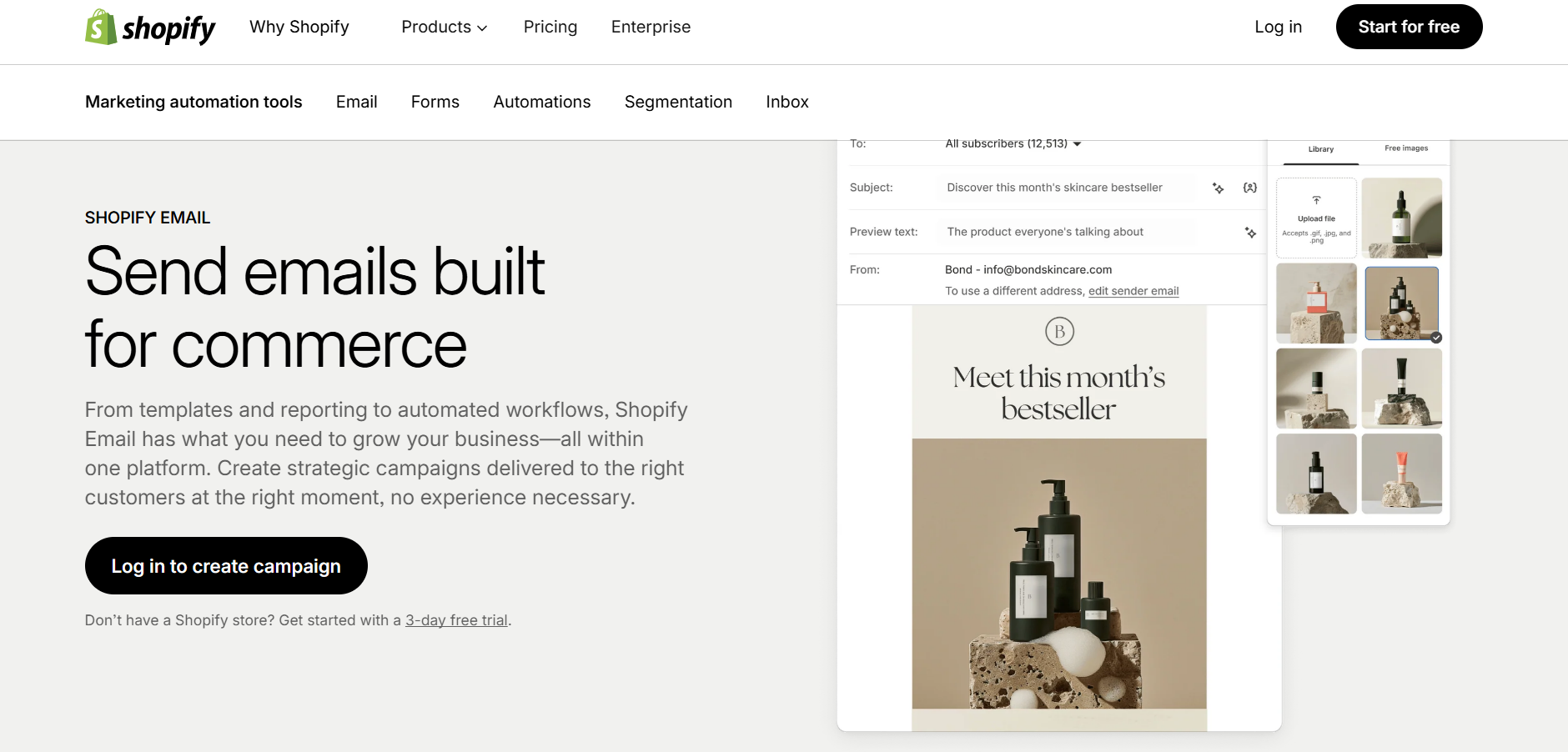1568x752 pixels.
Task: Open the Automations page
Action: [541, 102]
